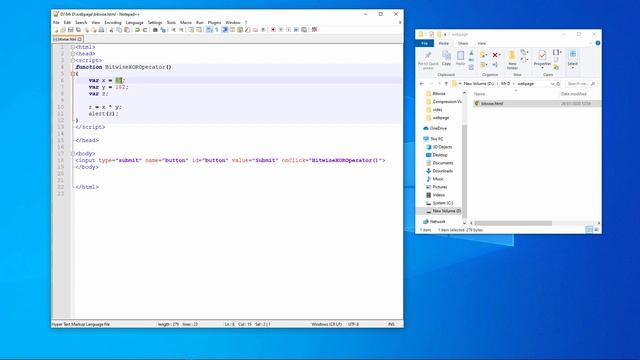Toggle Synchronize Vertical Scrolling in Notepad++
The image size is (640, 360).
[191, 30]
